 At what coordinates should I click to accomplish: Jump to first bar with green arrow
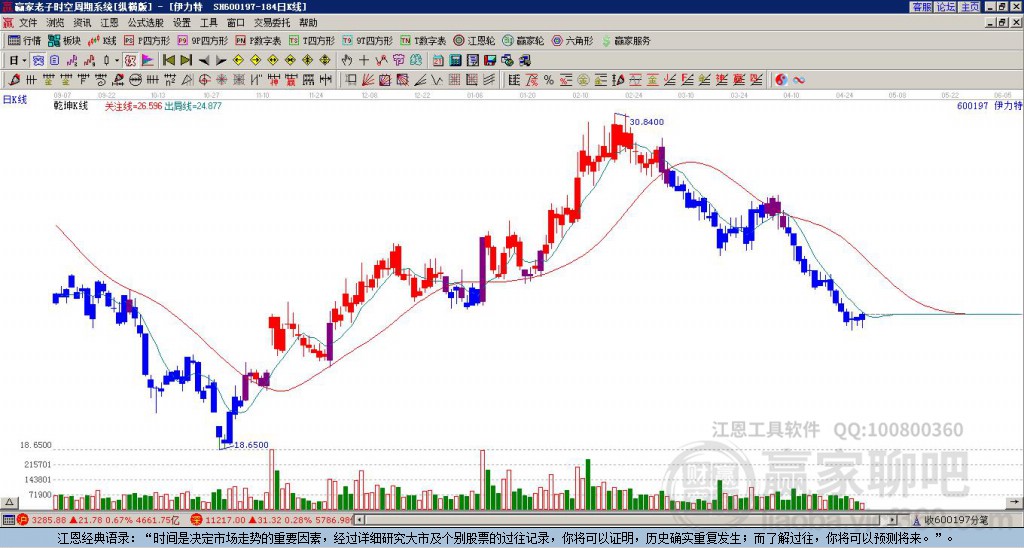[168, 61]
